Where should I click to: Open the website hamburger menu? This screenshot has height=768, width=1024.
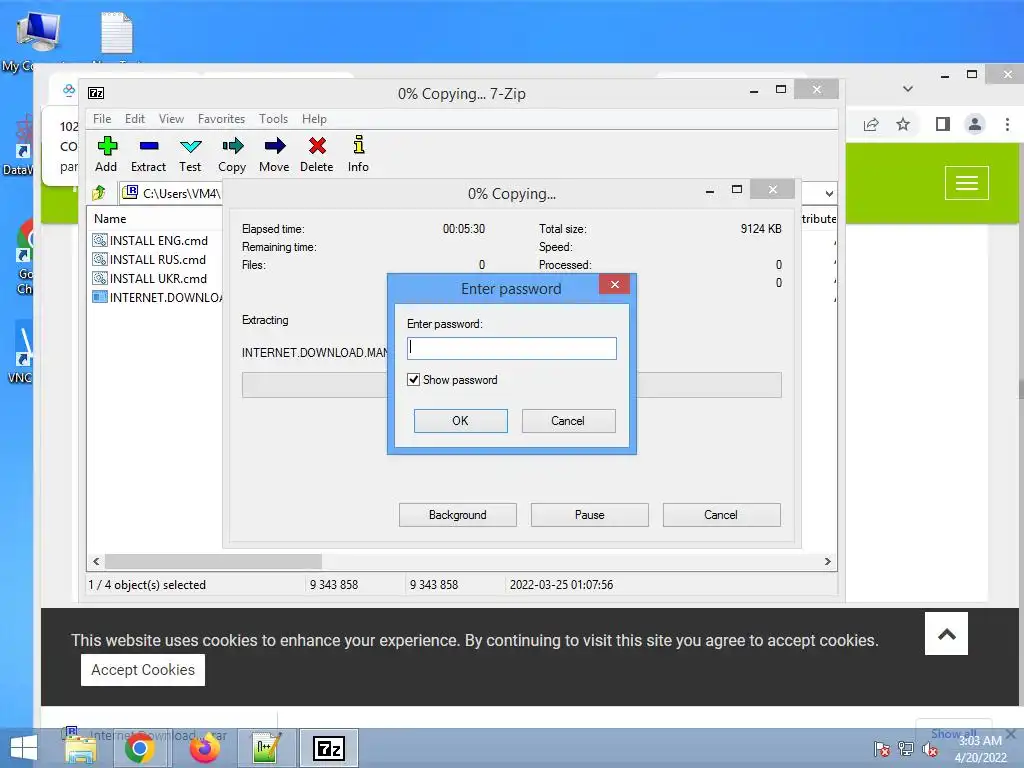point(967,183)
